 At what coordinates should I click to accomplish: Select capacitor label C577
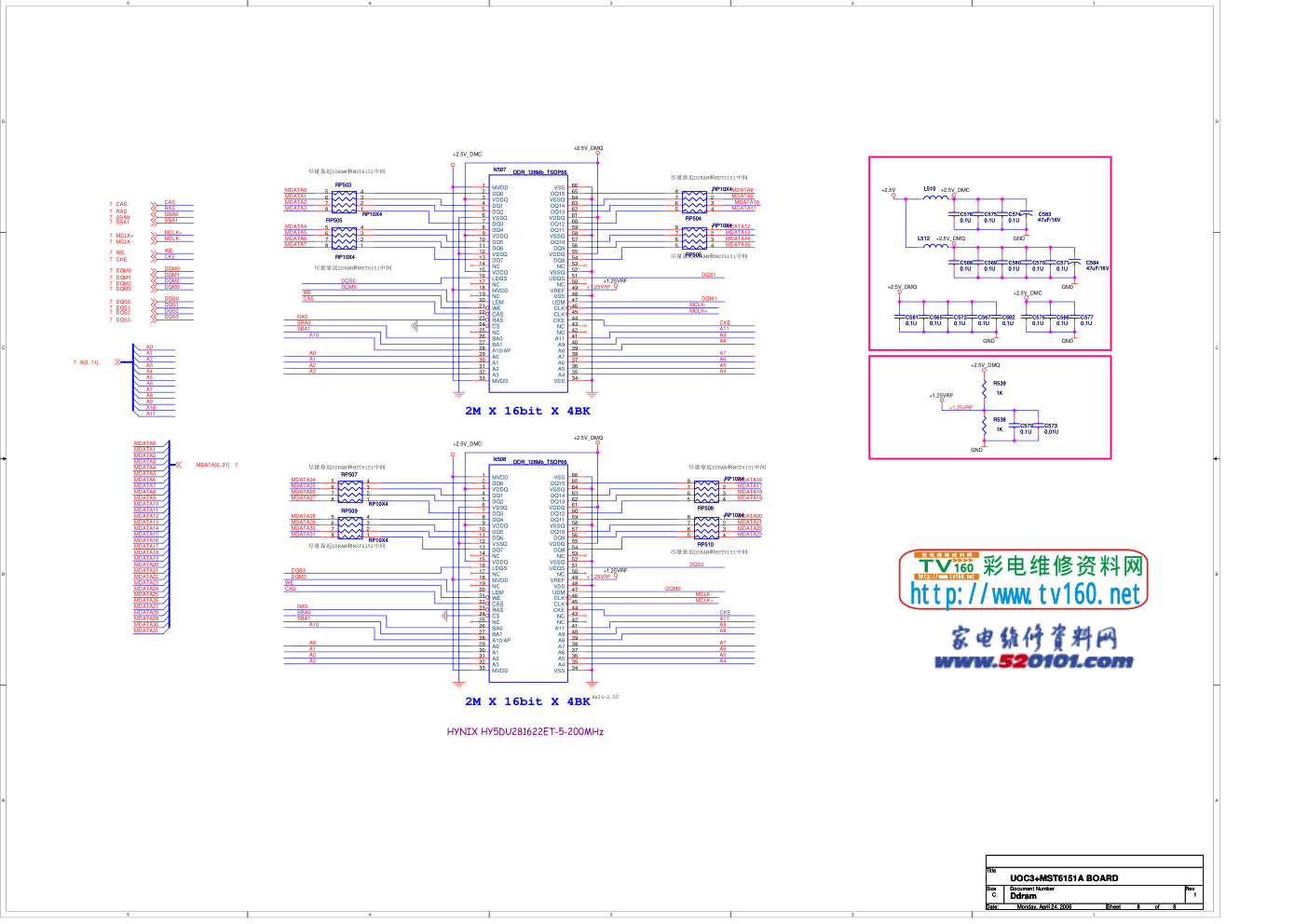[x=1086, y=318]
